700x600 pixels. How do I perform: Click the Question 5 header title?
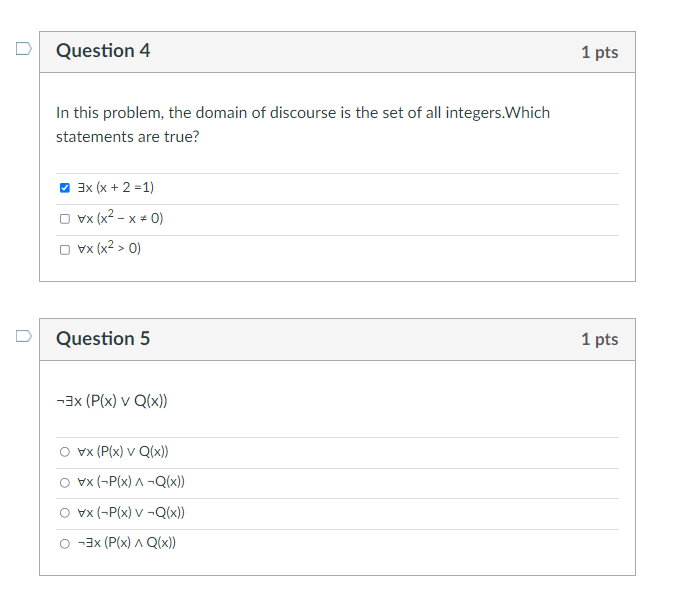pos(103,338)
